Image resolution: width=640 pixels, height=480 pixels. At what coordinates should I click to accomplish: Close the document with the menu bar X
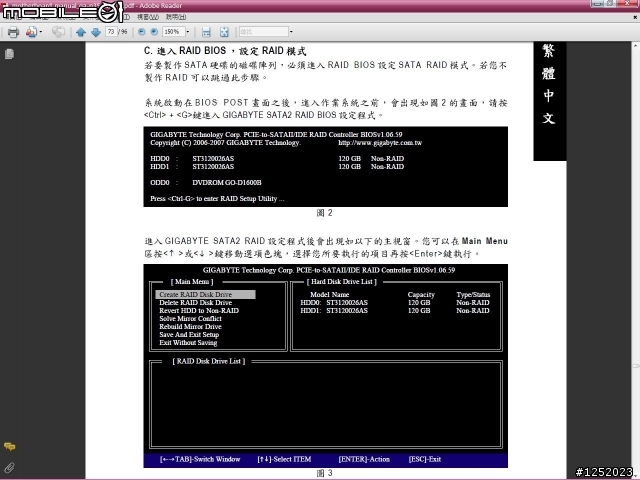pyautogui.click(x=635, y=17)
